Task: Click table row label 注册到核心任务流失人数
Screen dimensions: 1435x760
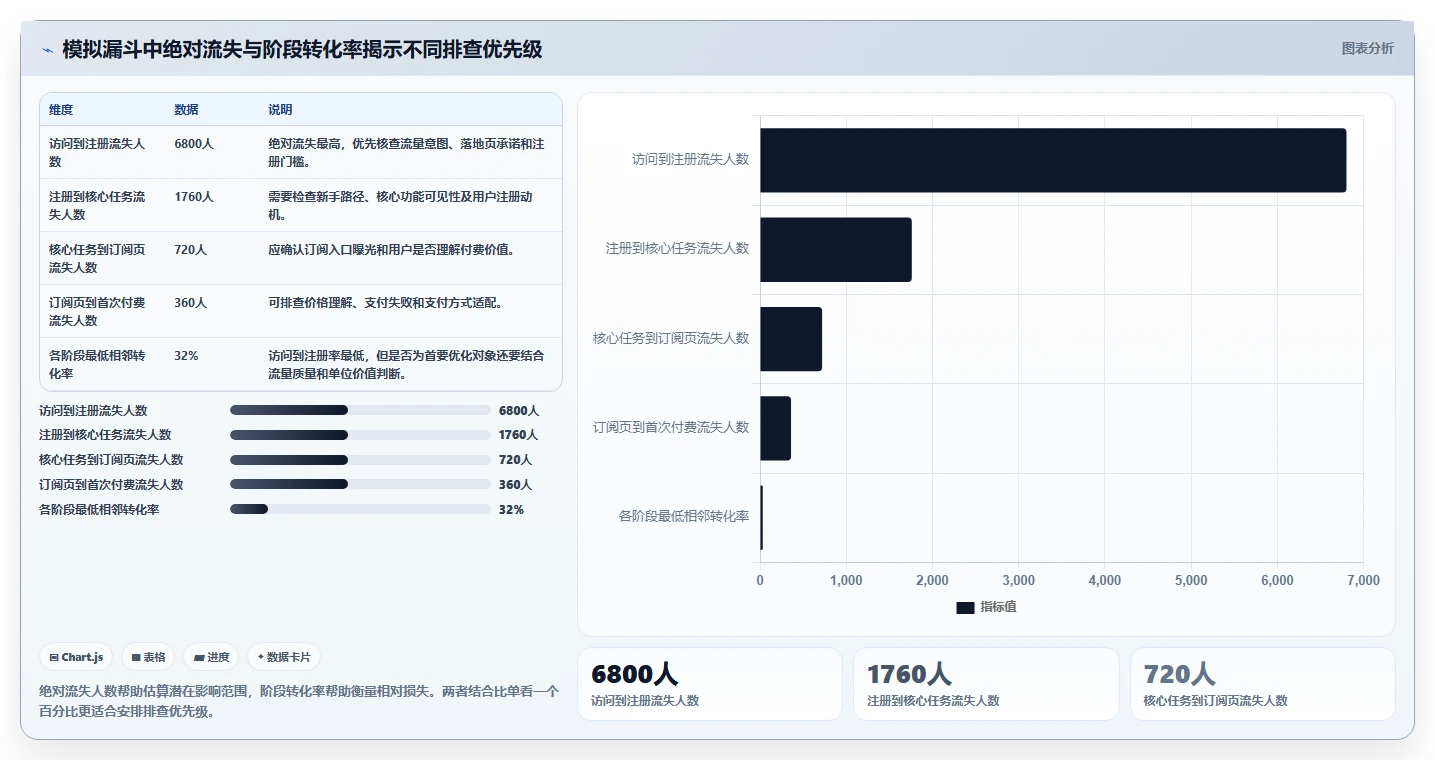Action: [x=98, y=206]
